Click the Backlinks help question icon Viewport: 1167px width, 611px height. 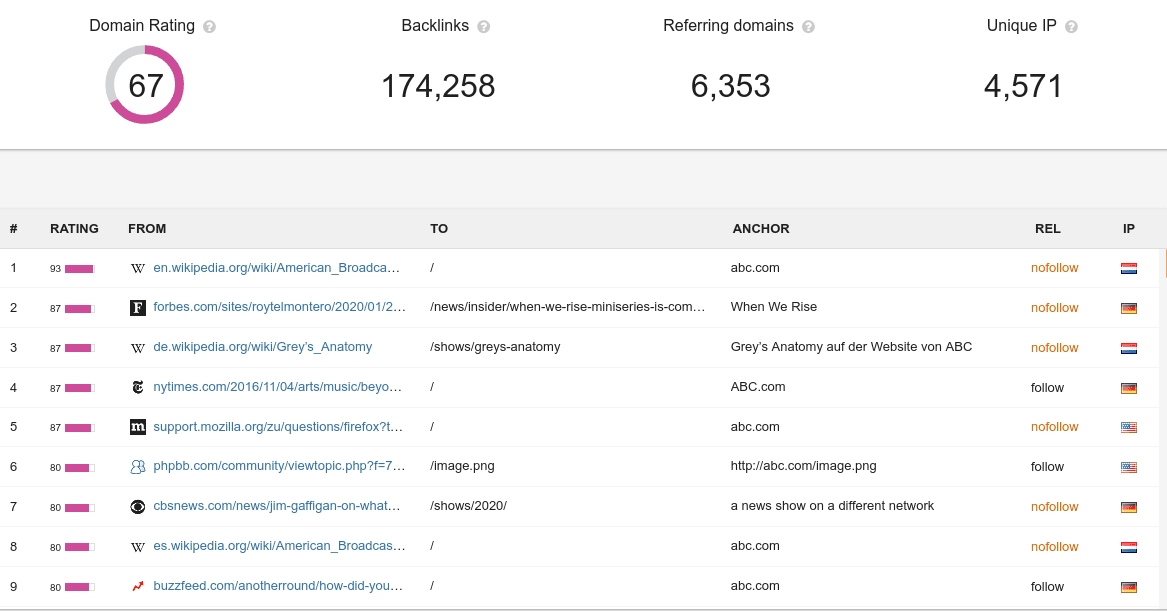tap(484, 27)
